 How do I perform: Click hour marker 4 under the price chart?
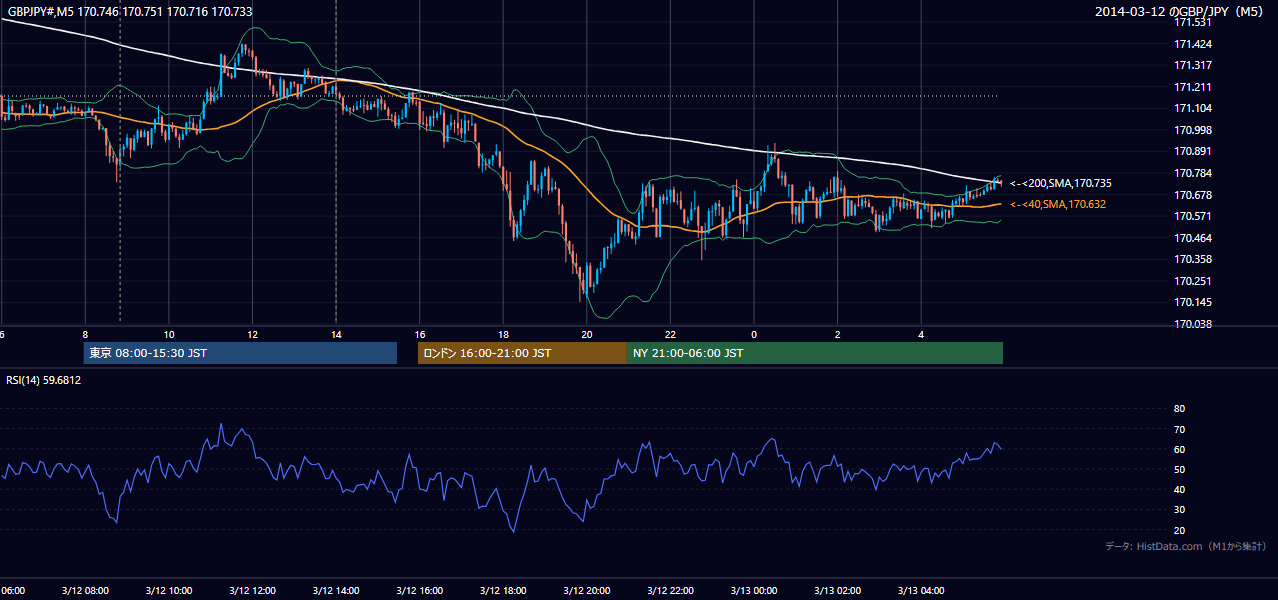921,334
